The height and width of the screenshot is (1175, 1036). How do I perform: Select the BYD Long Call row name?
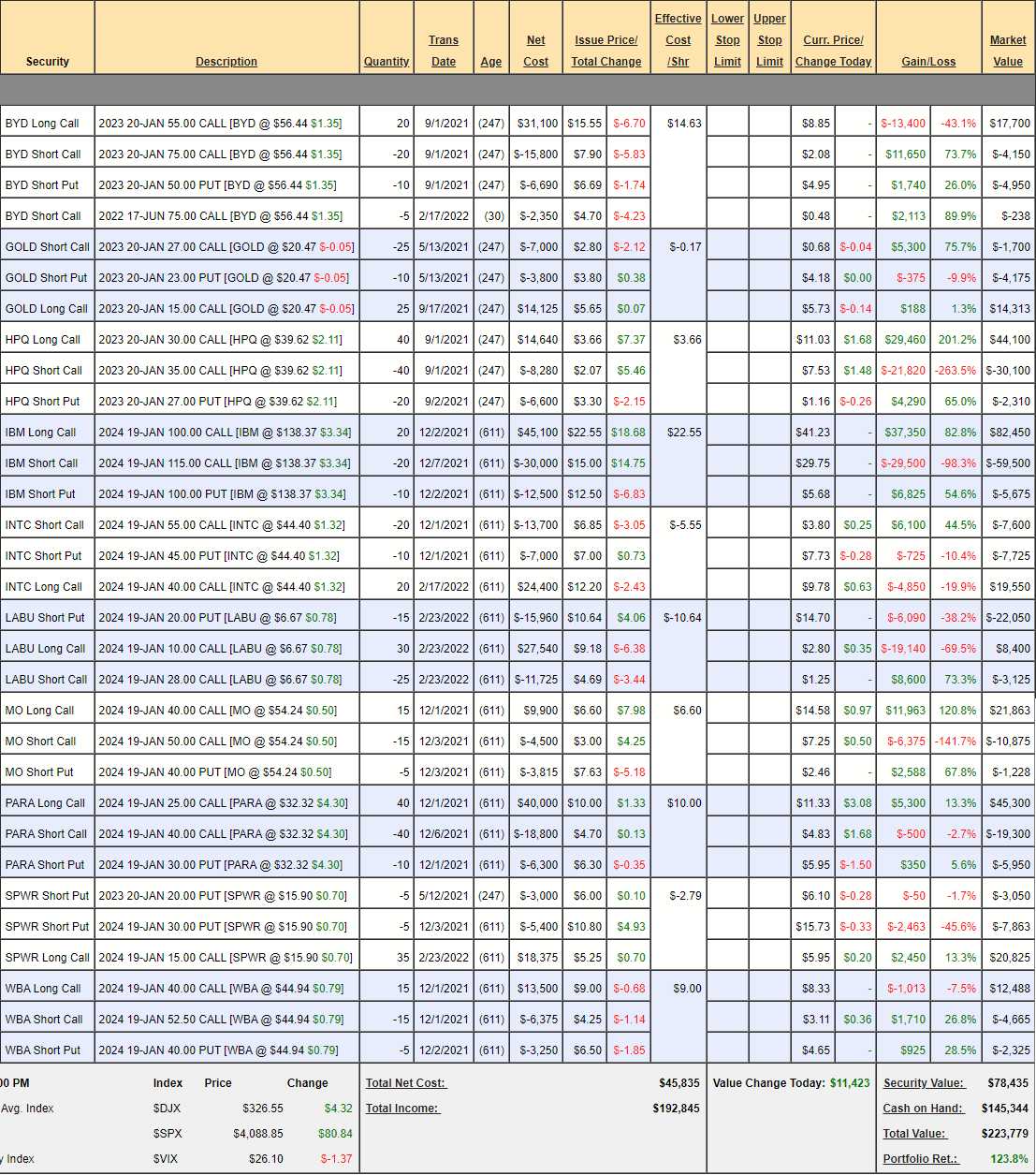coord(42,124)
